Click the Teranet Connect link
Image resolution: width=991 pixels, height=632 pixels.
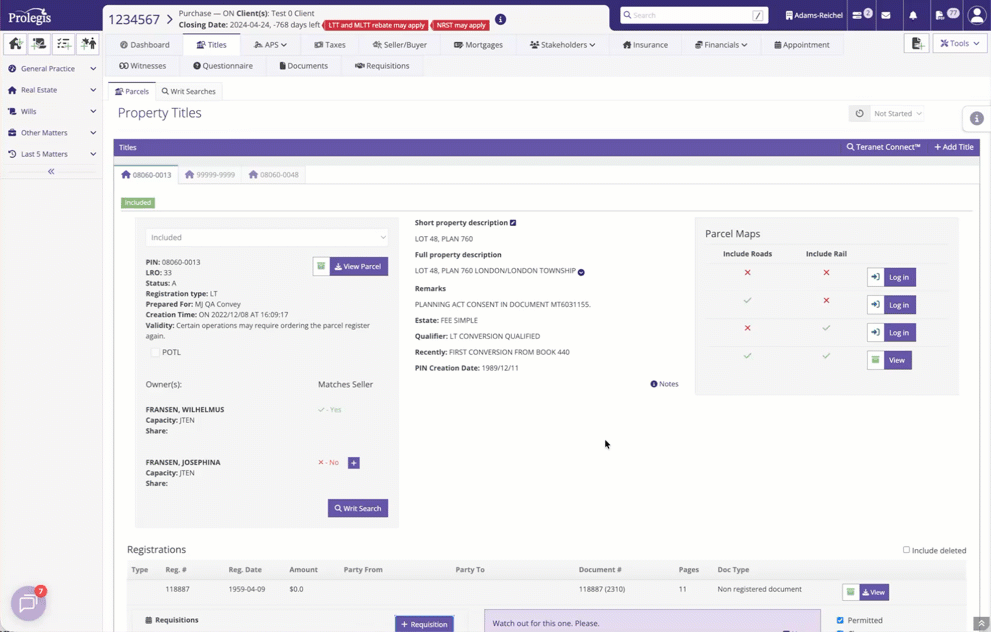pyautogui.click(x=884, y=147)
